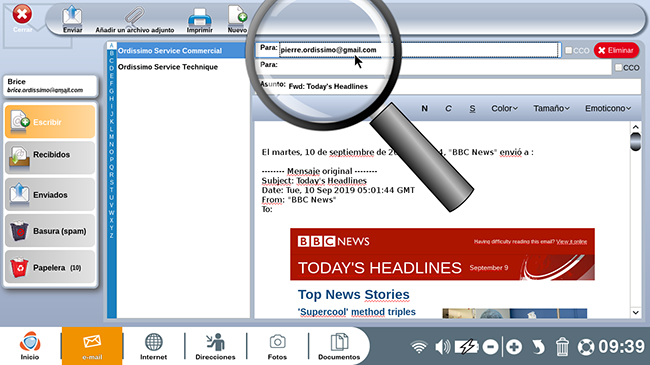Open Direcciones contacts in taskbar
Viewport: 650px width, 365px height.
pos(215,346)
